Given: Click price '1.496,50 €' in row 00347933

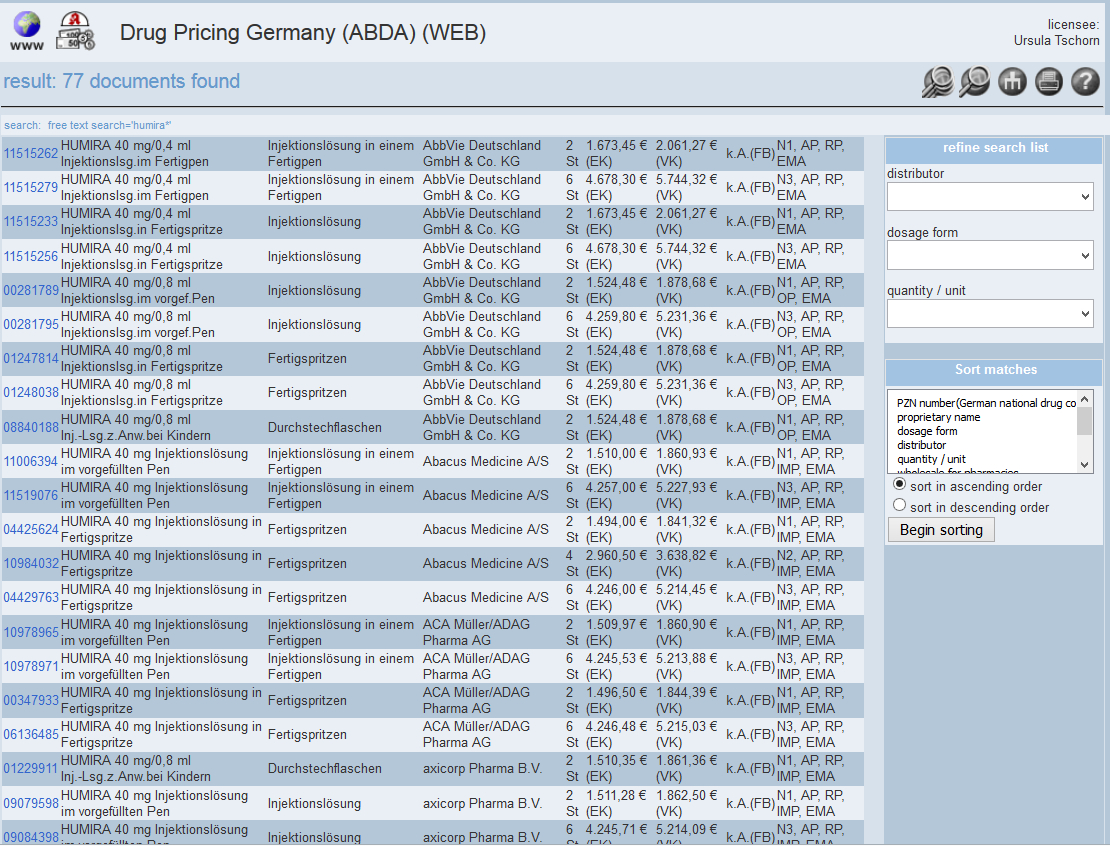Looking at the screenshot, I should [616, 692].
